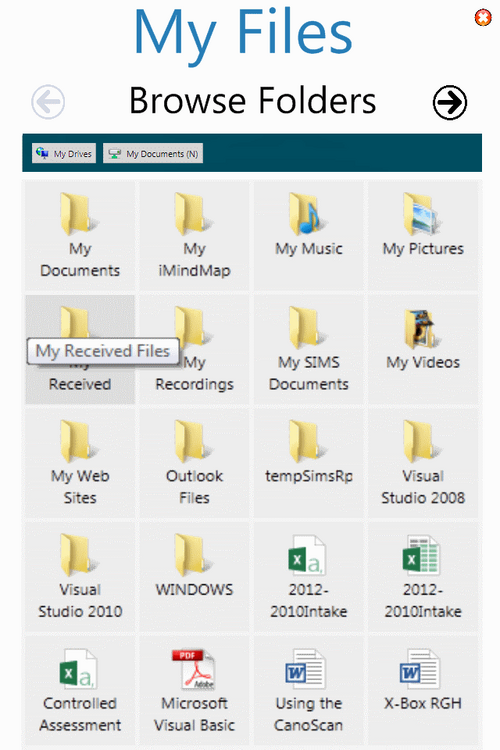Open the Visual Studio 2008 folder
This screenshot has height=750, width=500.
[x=423, y=463]
